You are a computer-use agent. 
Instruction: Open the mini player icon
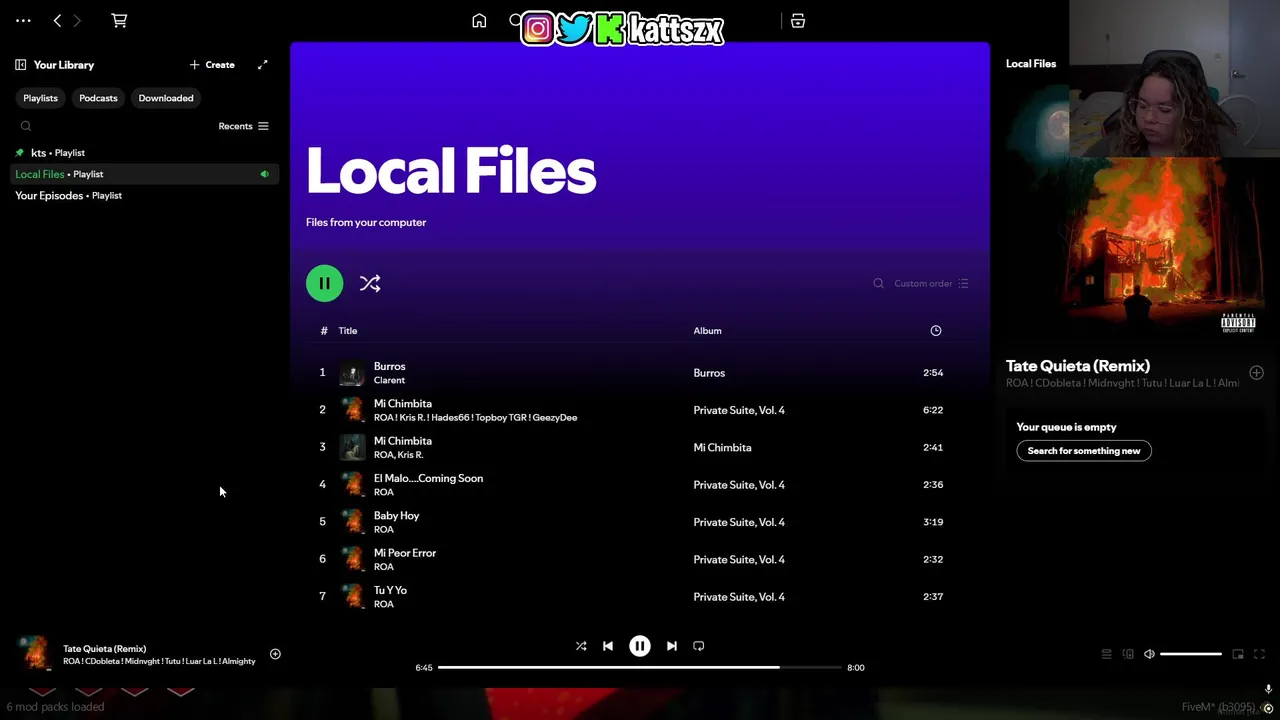1238,654
